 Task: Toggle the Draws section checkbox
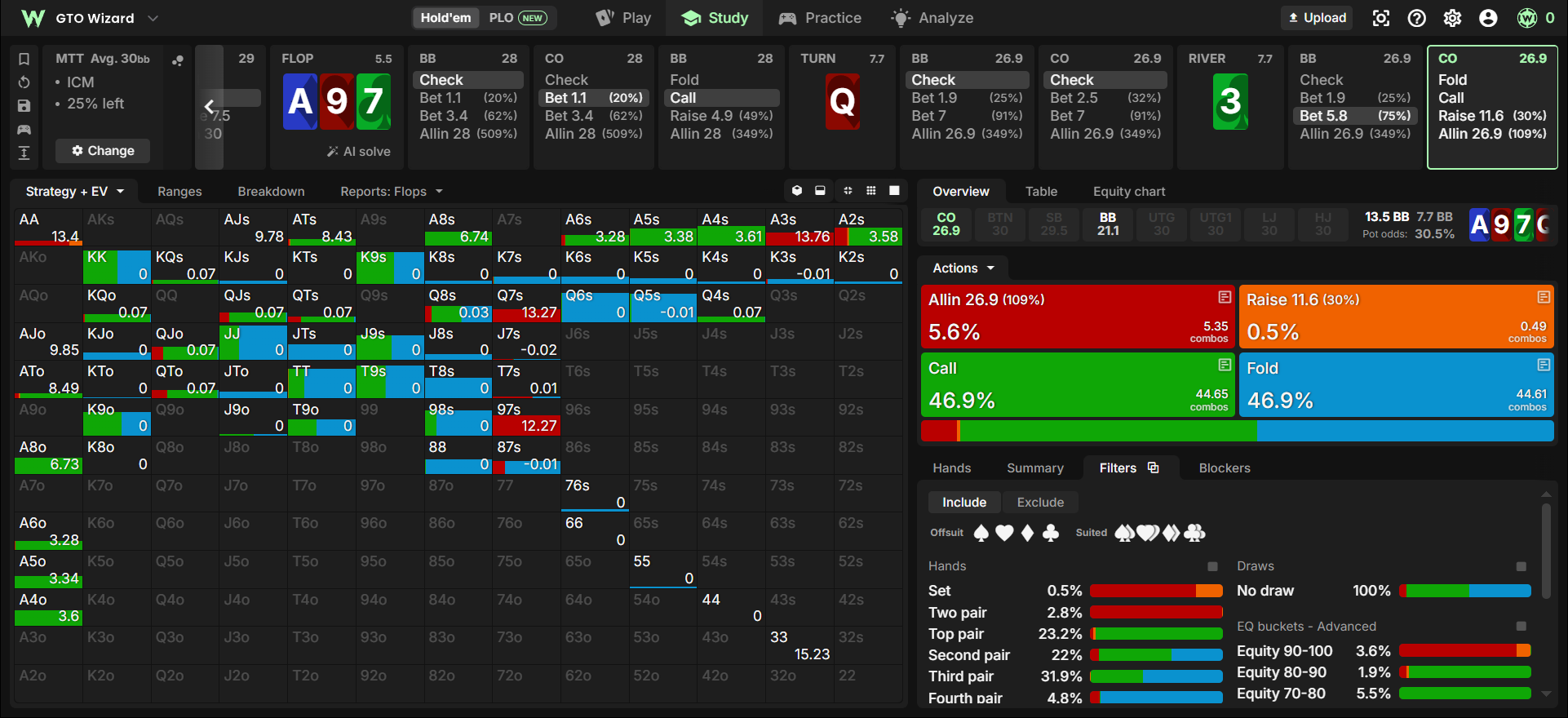pyautogui.click(x=1521, y=566)
